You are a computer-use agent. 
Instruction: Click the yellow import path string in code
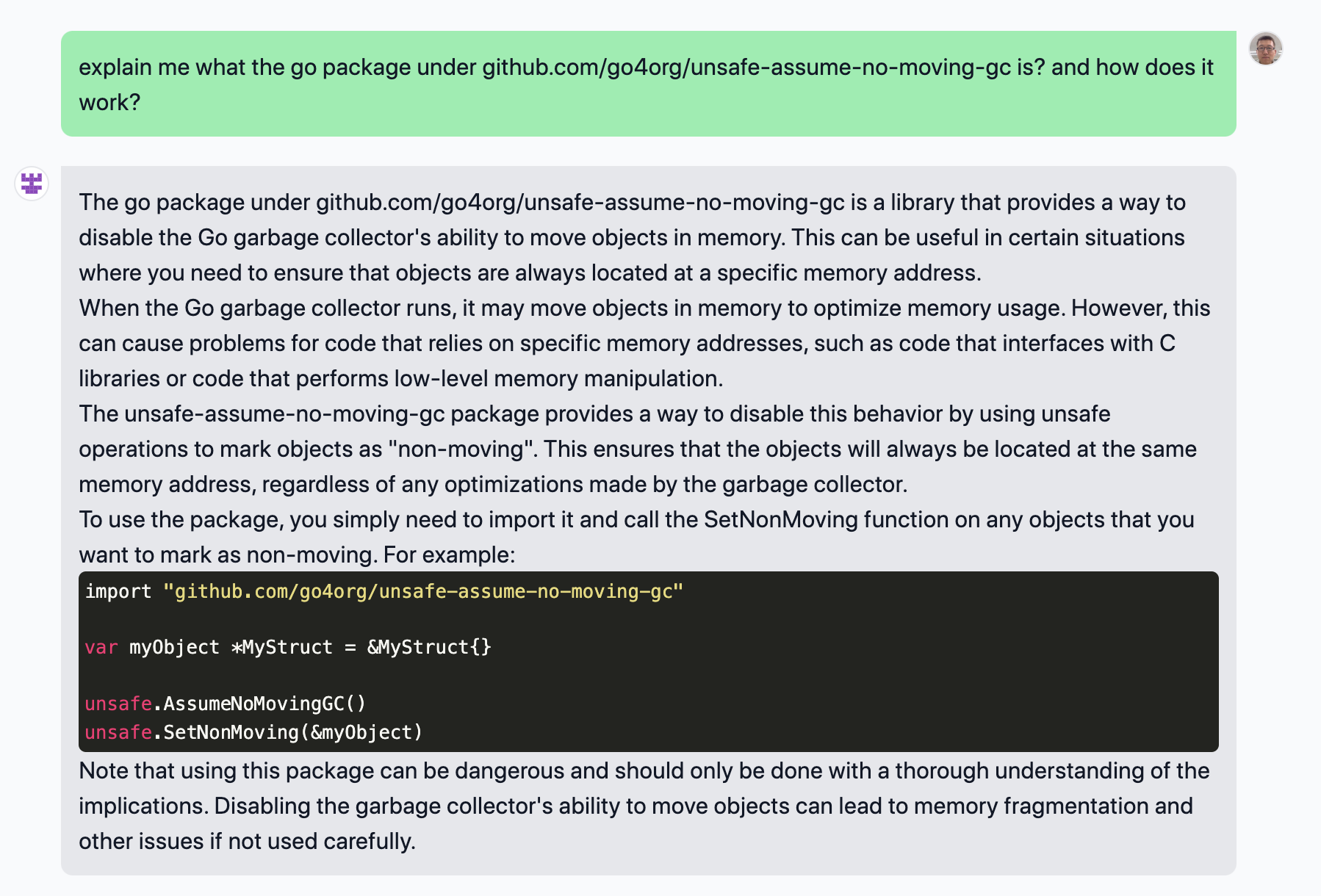click(x=424, y=591)
